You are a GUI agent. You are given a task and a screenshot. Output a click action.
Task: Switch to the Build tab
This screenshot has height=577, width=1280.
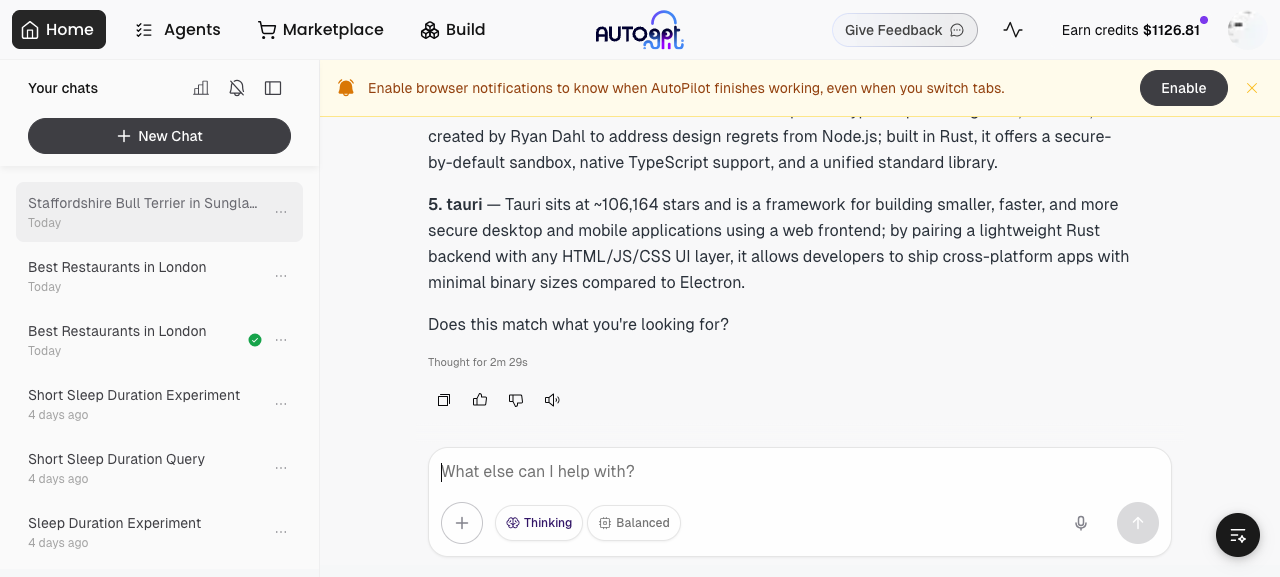click(453, 30)
